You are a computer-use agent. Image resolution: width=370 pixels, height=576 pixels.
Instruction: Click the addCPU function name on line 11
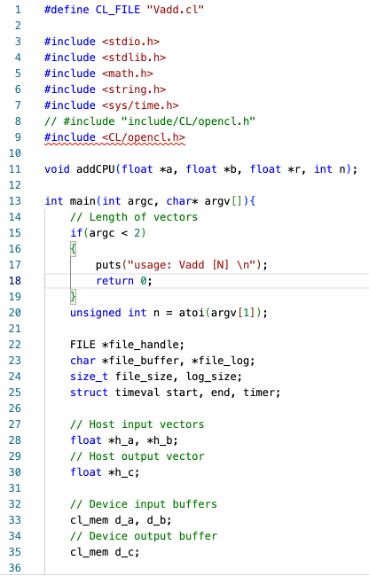pyautogui.click(x=96, y=169)
